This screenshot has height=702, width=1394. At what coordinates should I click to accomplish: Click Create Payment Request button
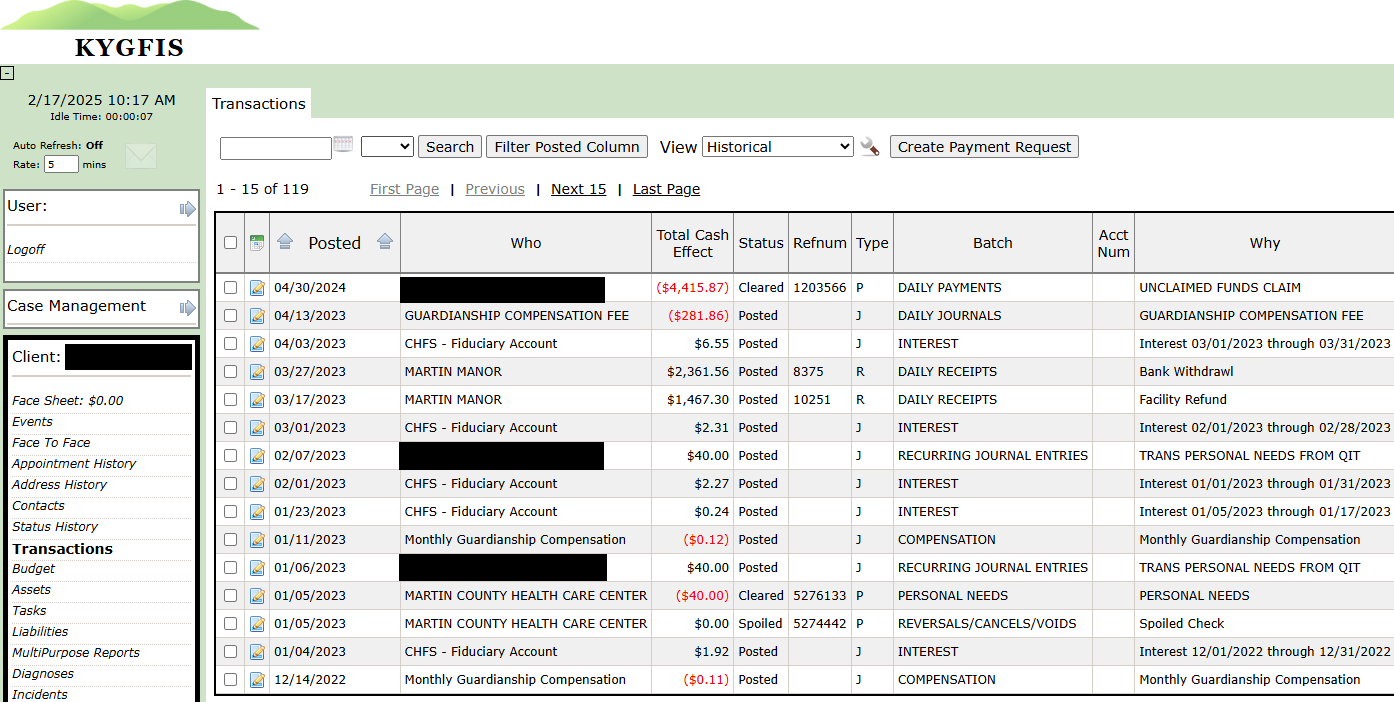click(x=984, y=147)
